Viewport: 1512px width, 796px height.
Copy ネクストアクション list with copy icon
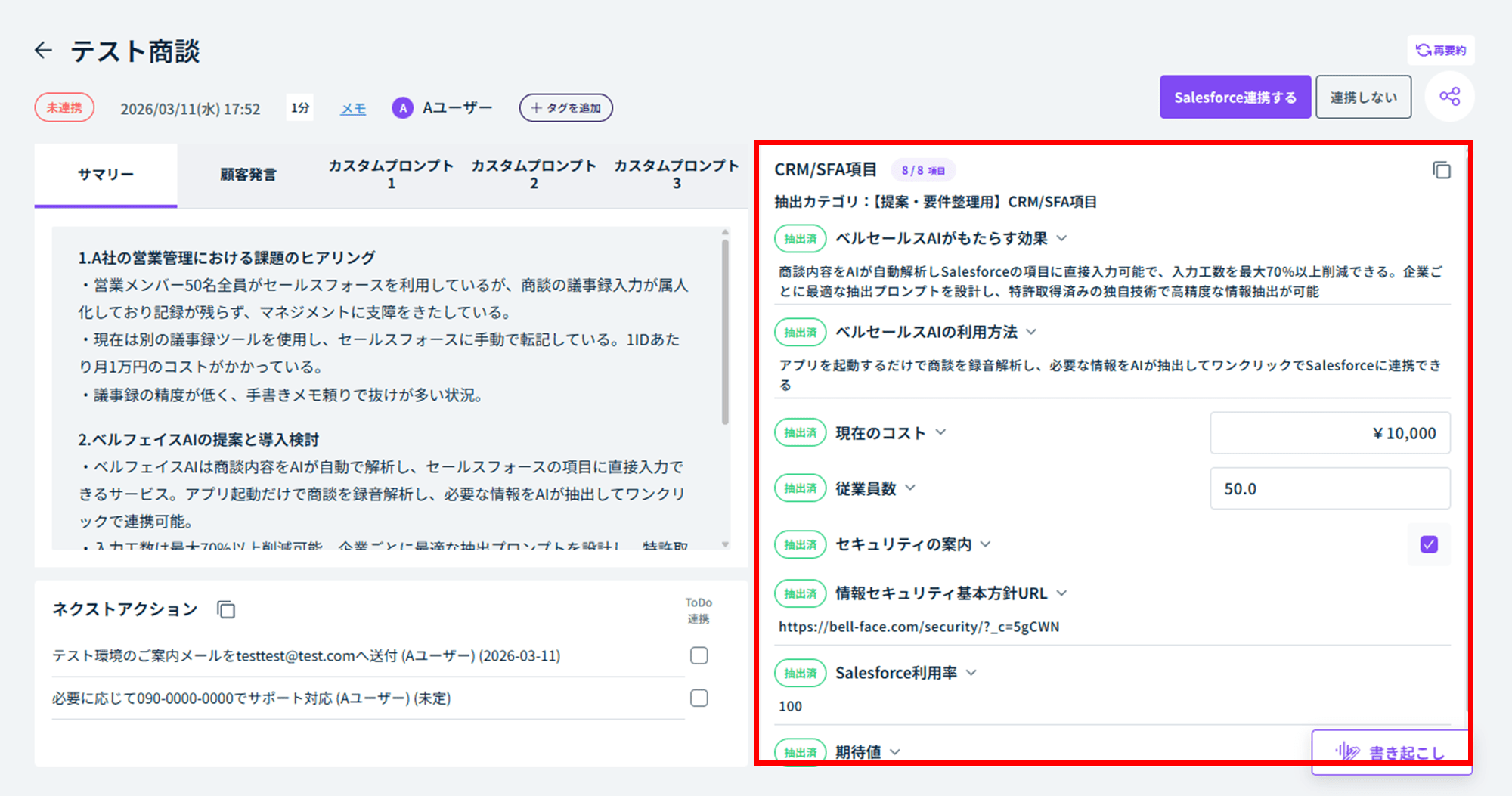226,609
